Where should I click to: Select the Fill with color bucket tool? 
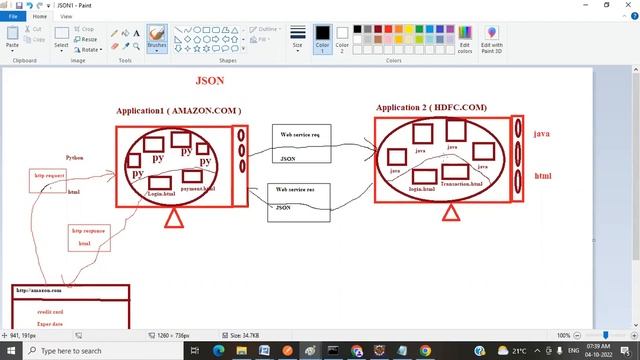125,33
